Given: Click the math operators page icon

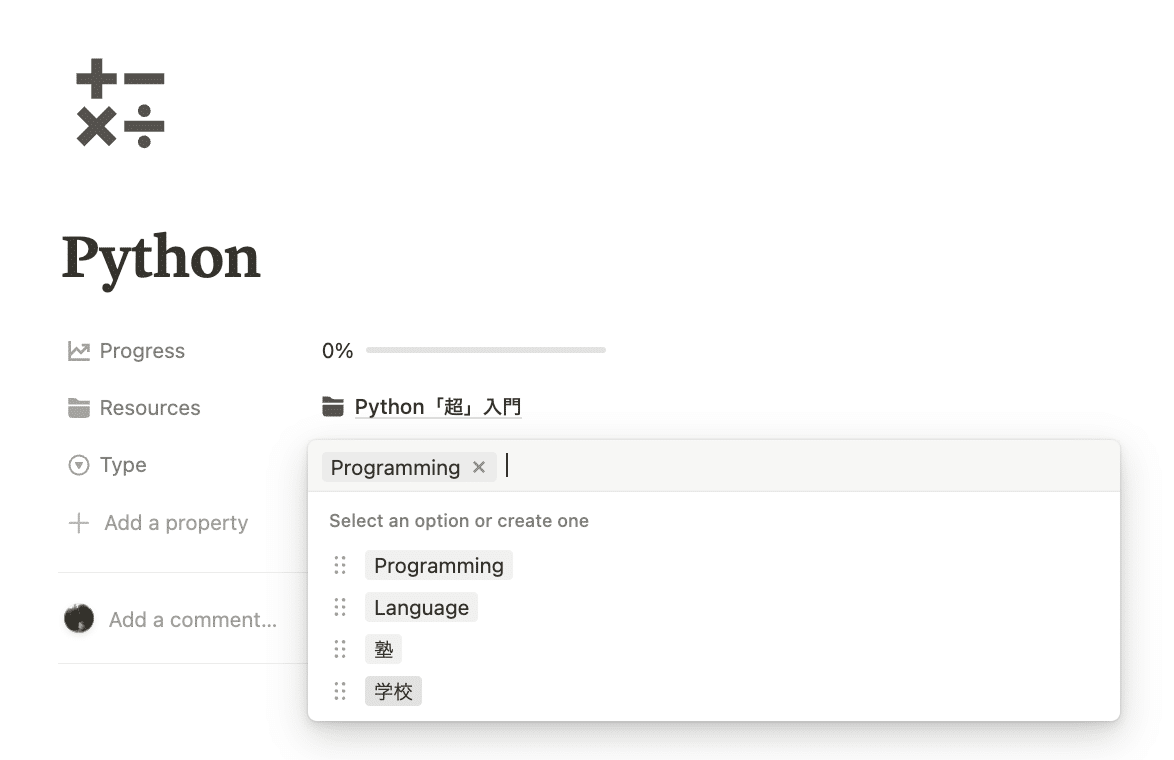Looking at the screenshot, I should 121,103.
